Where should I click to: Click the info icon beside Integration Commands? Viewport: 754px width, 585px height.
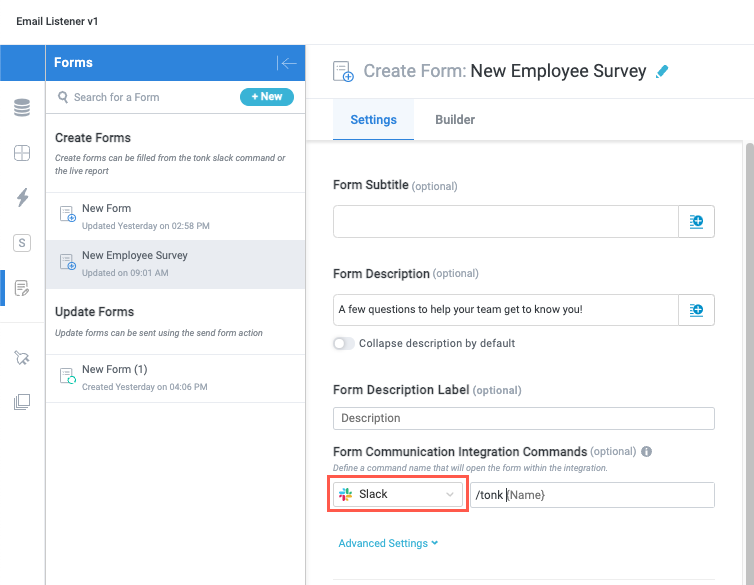(x=646, y=452)
